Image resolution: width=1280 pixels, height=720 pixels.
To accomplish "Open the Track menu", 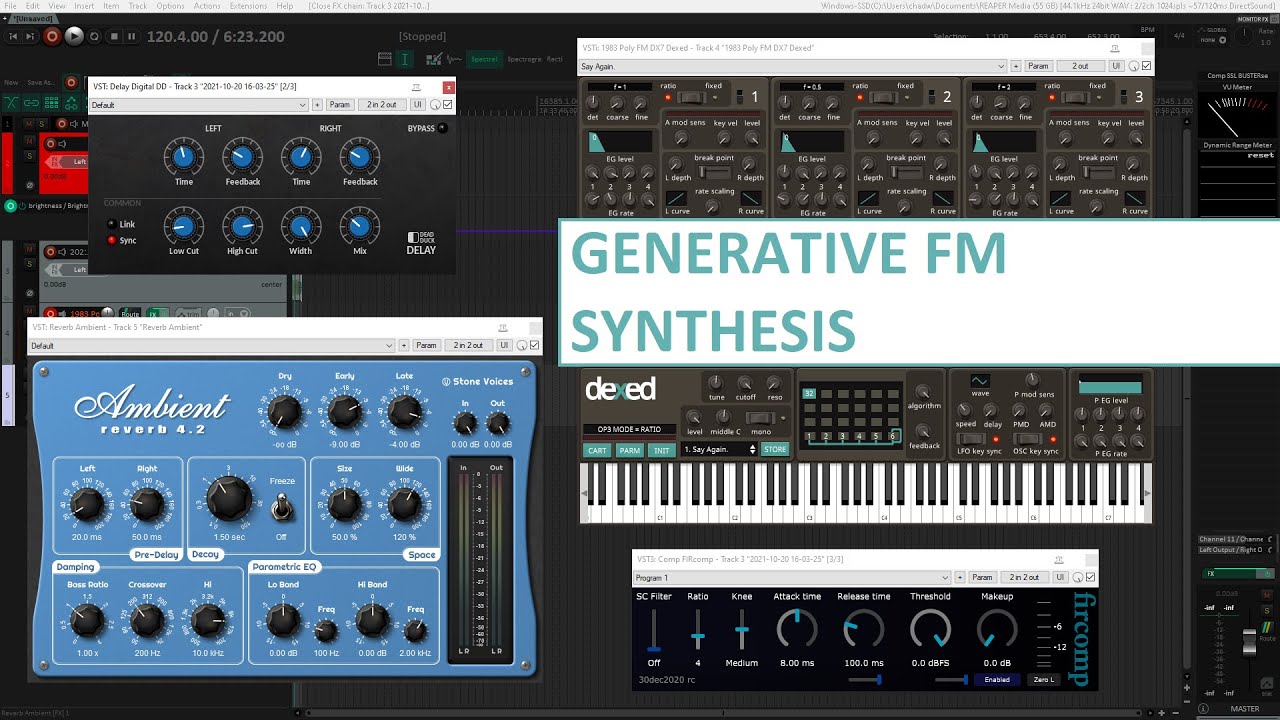I will tap(137, 6).
